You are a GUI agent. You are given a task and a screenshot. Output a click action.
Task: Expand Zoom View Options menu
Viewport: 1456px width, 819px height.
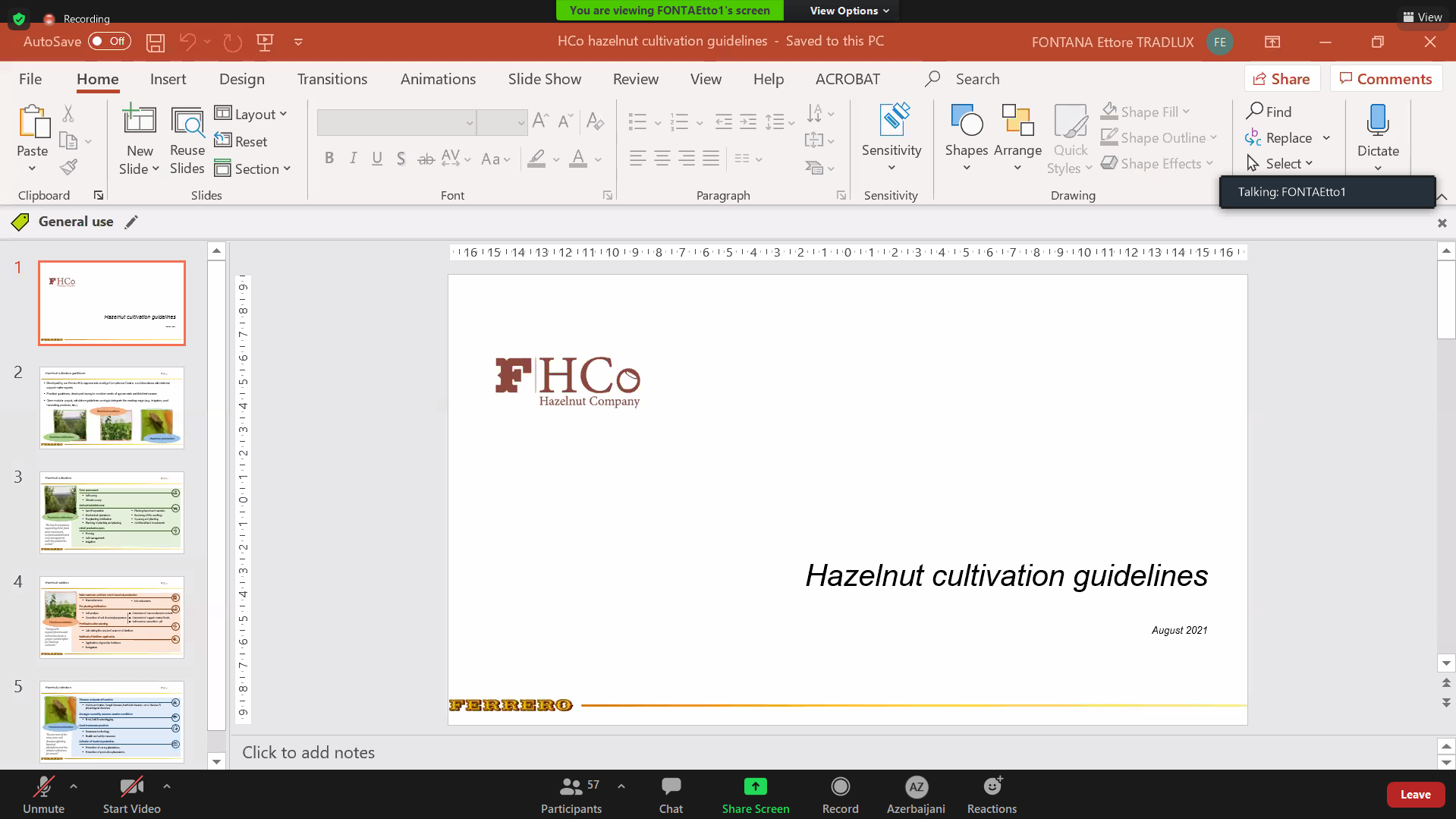pyautogui.click(x=849, y=11)
